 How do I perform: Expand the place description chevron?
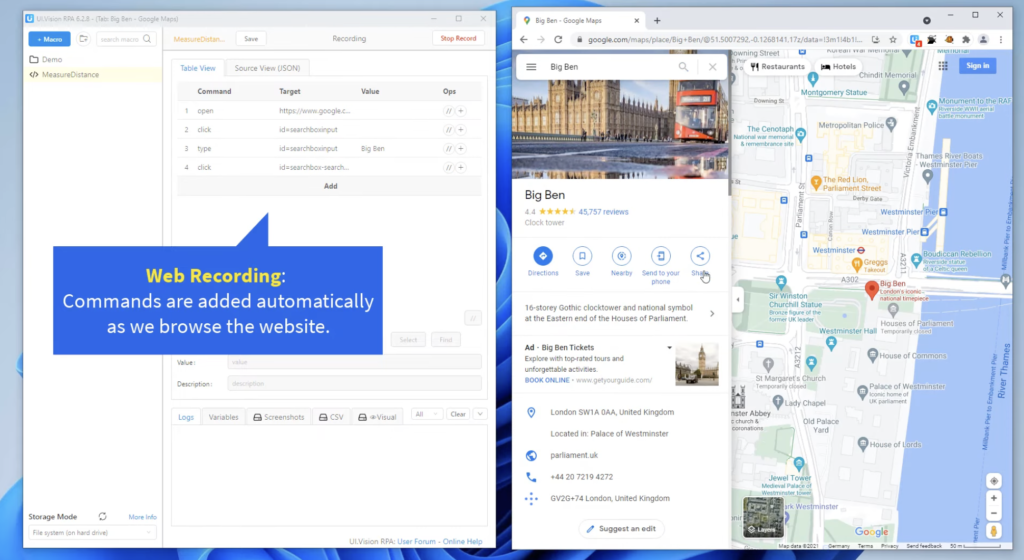click(x=712, y=313)
